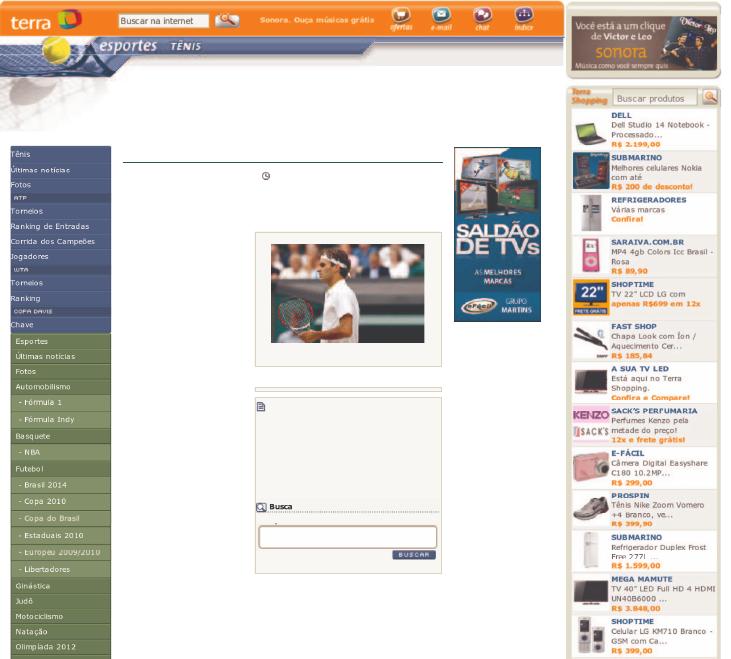The height and width of the screenshot is (659, 731).
Task: Open the índice icon in header
Action: tap(523, 17)
